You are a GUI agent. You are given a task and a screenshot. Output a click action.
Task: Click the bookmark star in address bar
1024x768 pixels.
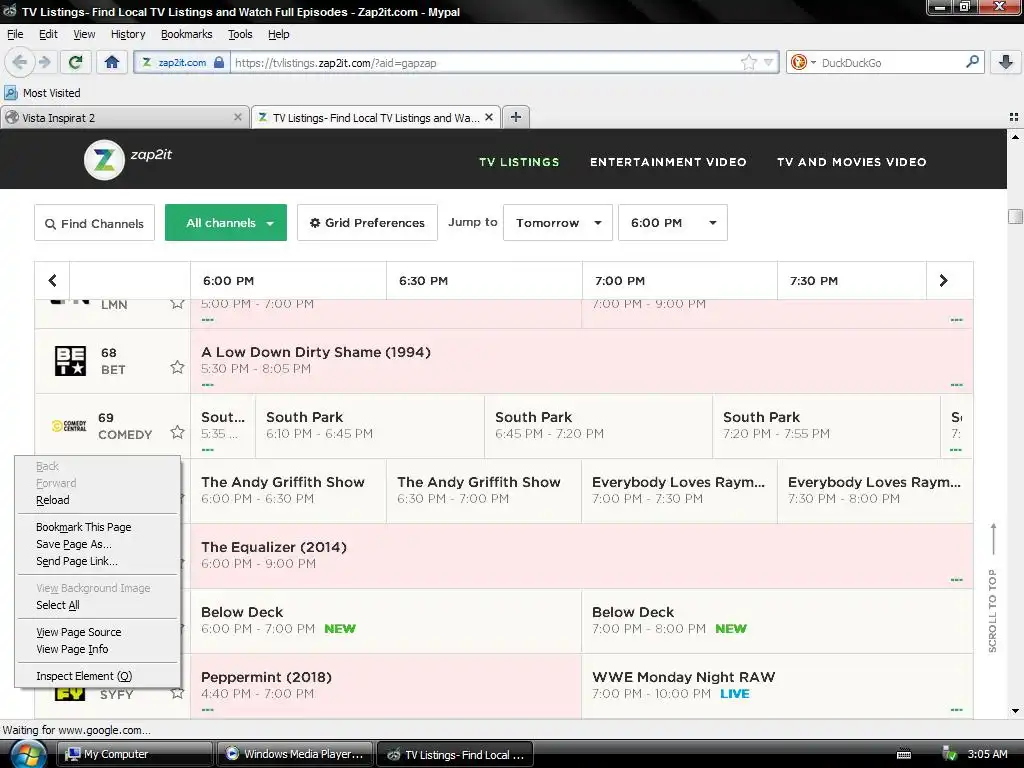(x=748, y=62)
